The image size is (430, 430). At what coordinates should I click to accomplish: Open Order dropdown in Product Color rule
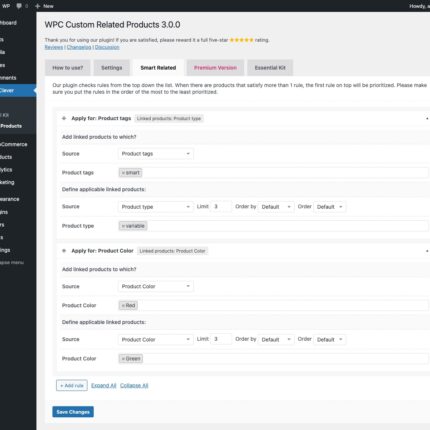coord(329,339)
